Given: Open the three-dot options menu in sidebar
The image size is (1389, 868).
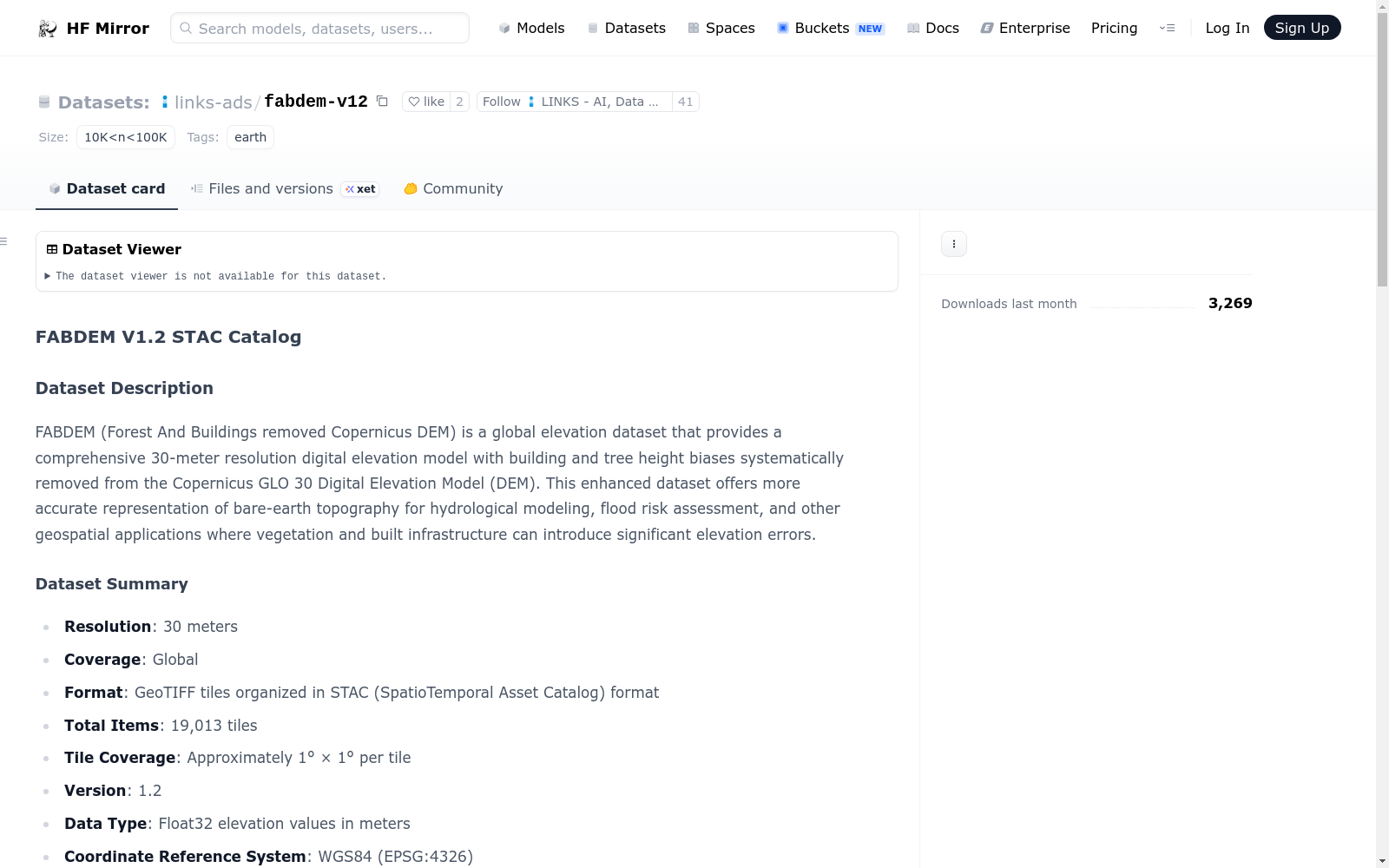Looking at the screenshot, I should pos(954,244).
